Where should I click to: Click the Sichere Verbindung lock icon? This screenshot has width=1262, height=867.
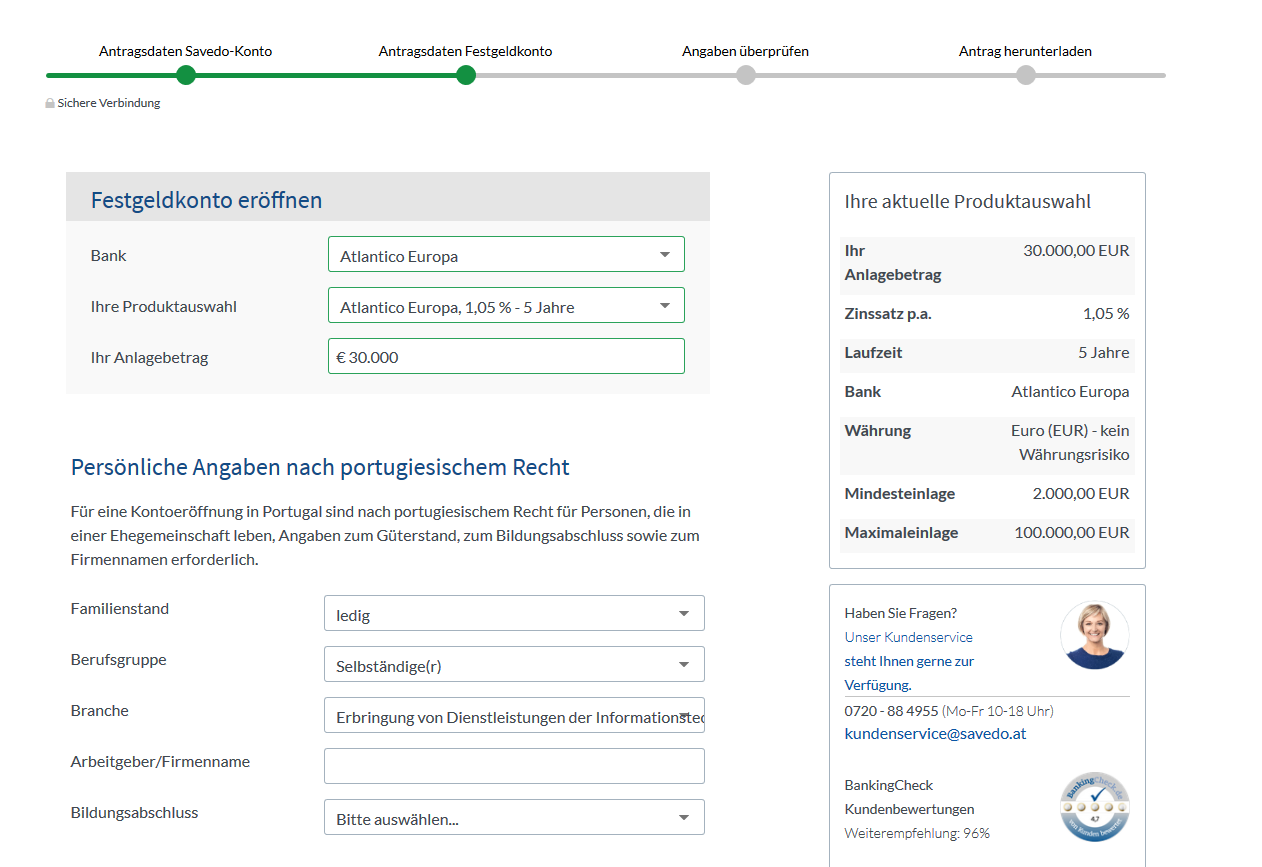49,103
